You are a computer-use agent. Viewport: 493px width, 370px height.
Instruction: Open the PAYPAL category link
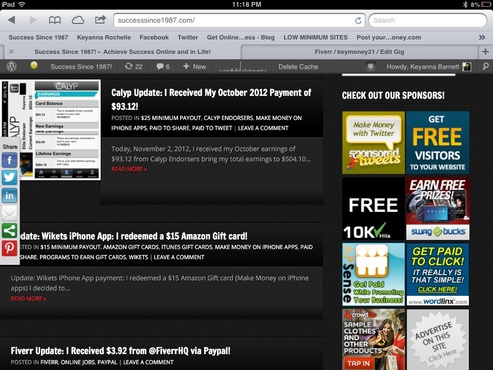point(107,362)
